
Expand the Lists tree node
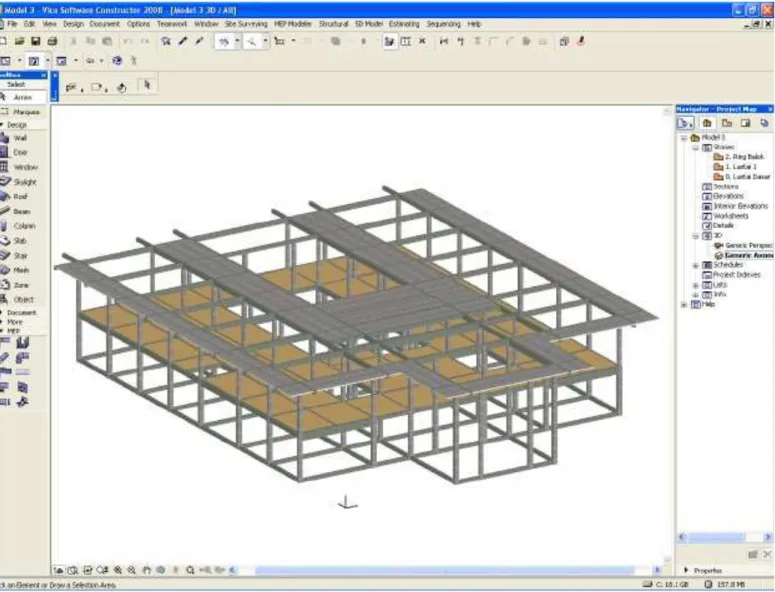(695, 285)
